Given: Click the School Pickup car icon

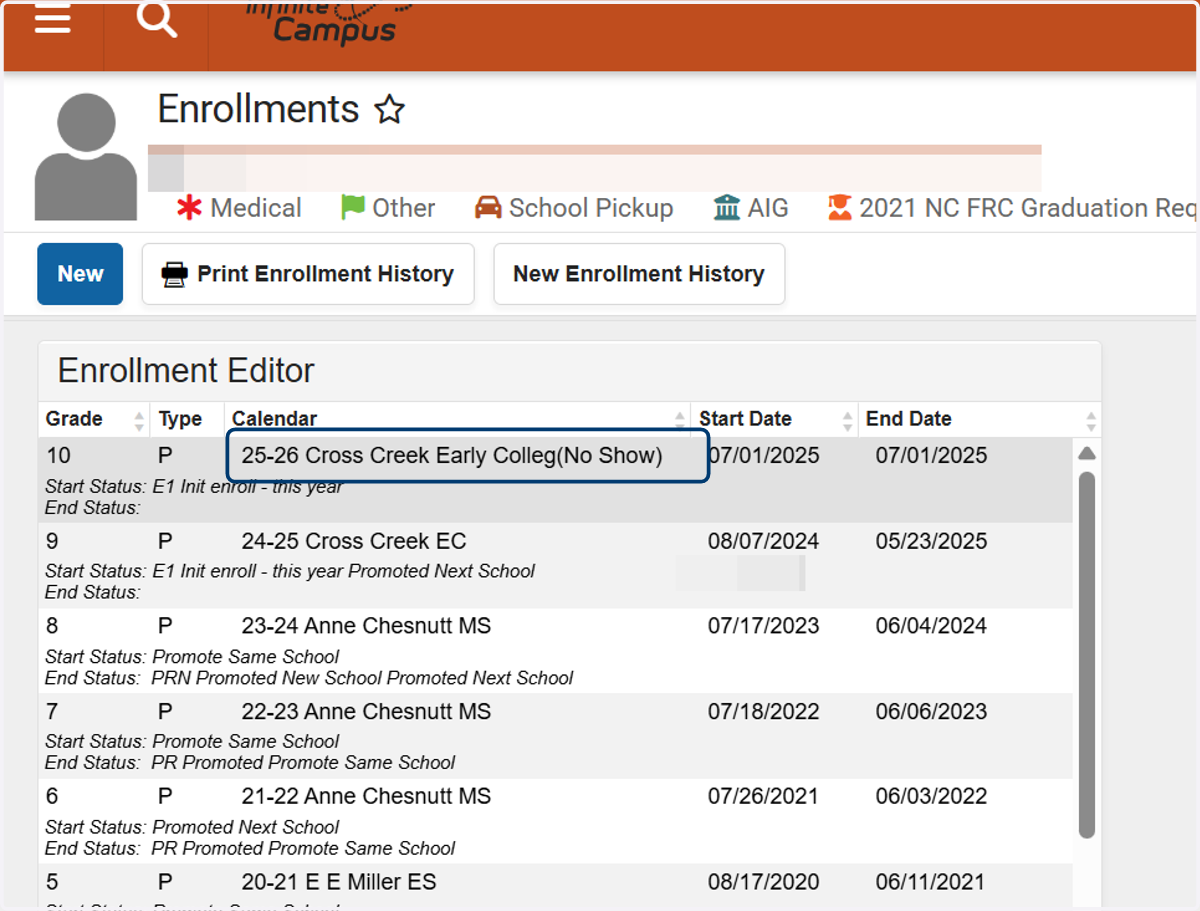Looking at the screenshot, I should point(488,208).
